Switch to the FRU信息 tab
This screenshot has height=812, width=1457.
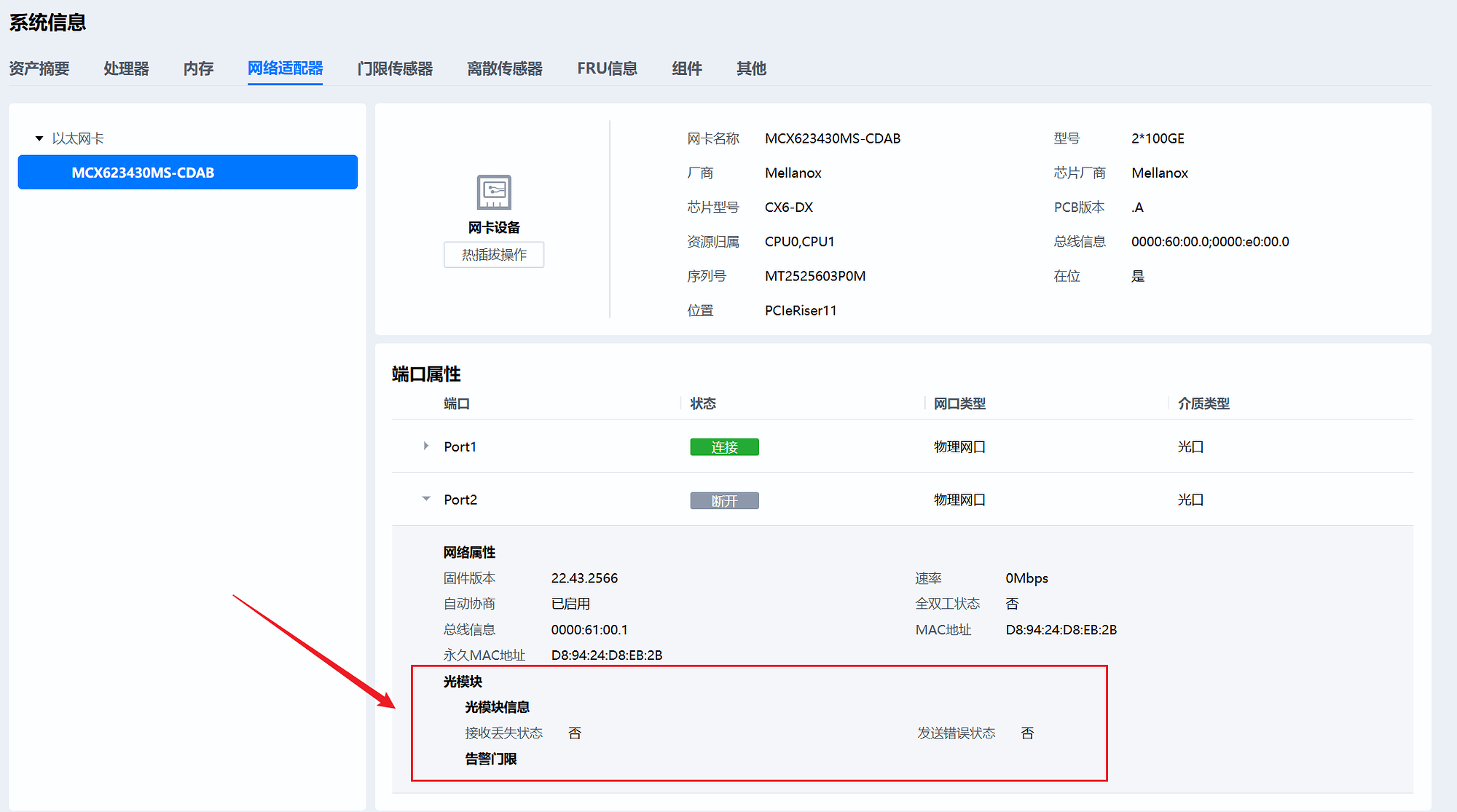point(607,68)
